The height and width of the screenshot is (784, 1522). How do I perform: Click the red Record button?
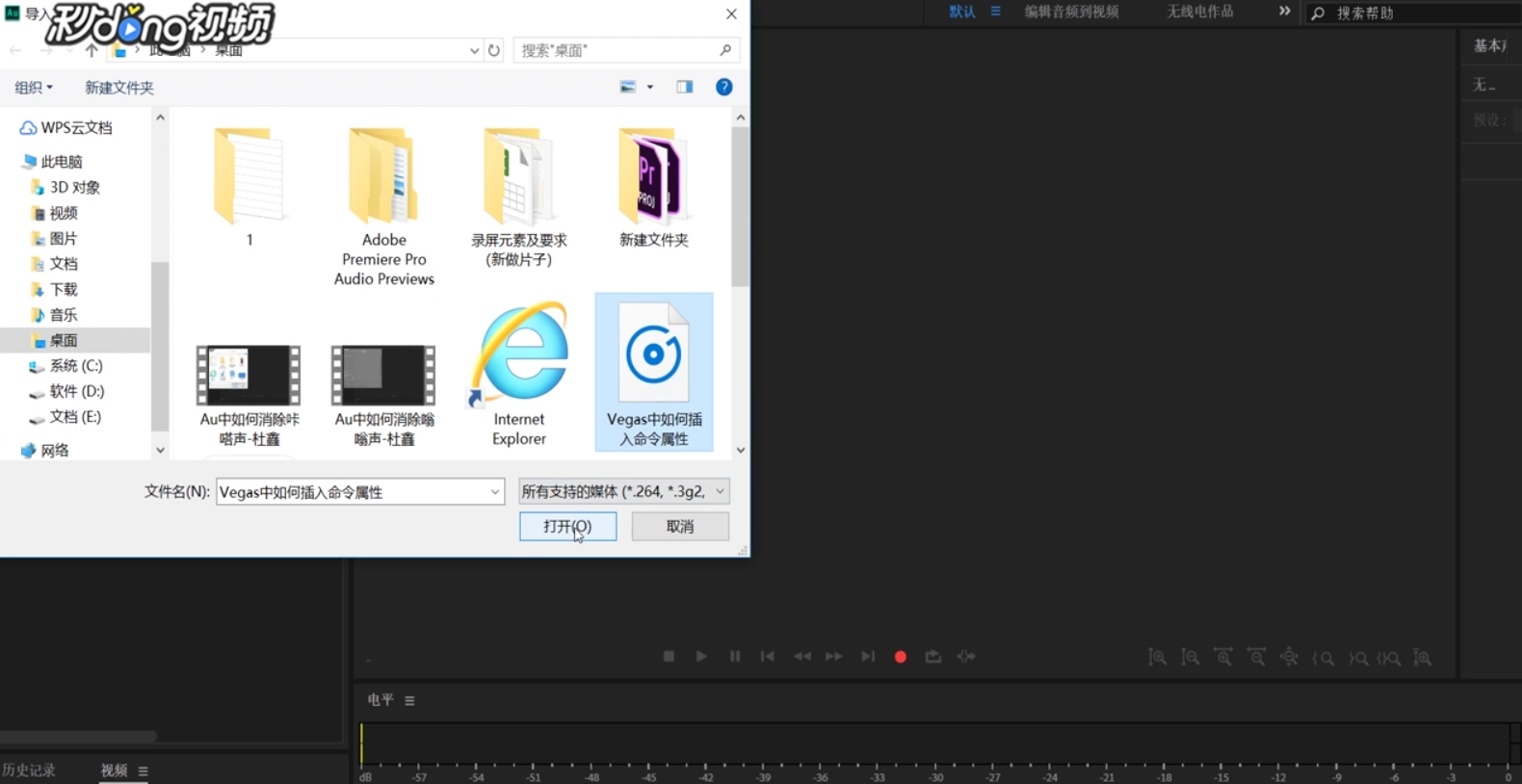point(901,657)
